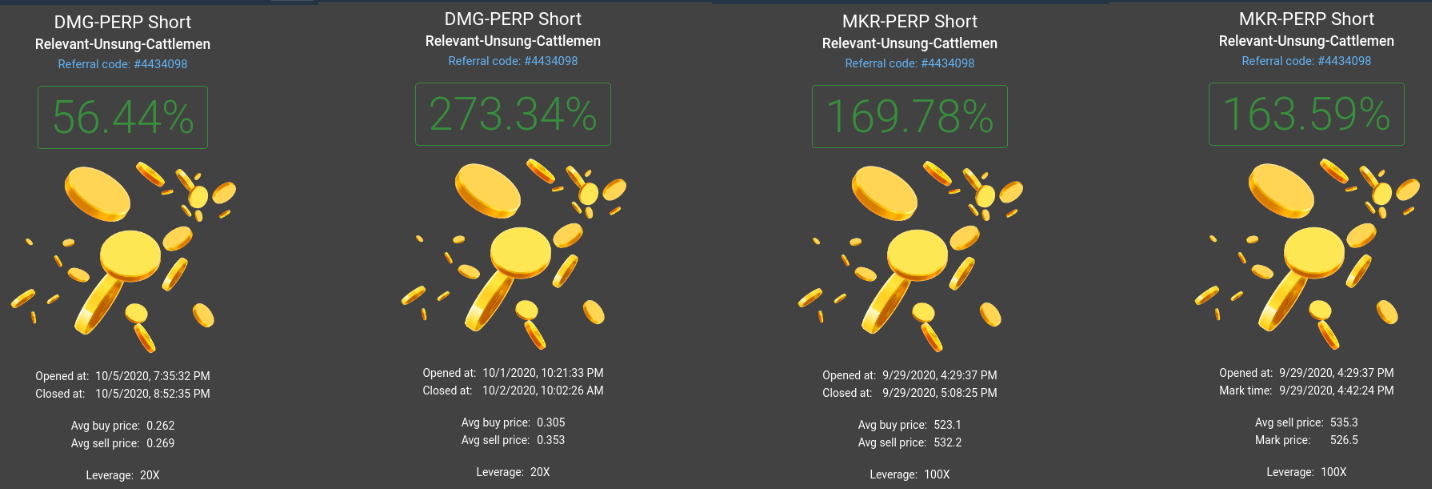Click the DMG-PERP Short title on the 56.44% card
The image size is (1432, 489).
tap(123, 22)
